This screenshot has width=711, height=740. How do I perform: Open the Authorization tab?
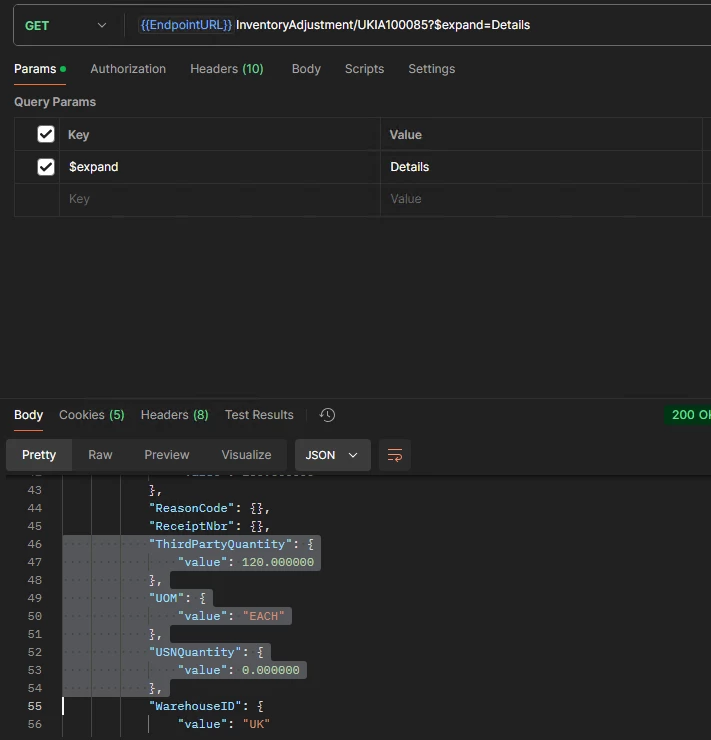pyautogui.click(x=128, y=69)
